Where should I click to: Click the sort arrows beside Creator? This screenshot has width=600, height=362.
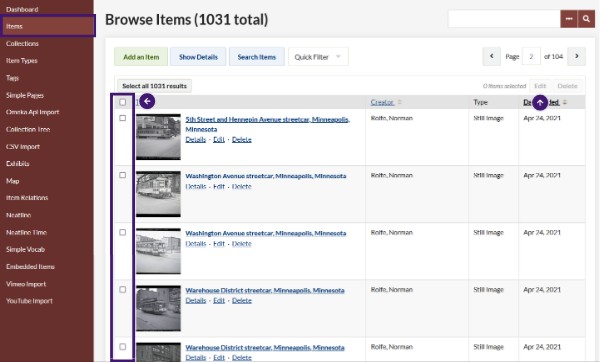(399, 102)
